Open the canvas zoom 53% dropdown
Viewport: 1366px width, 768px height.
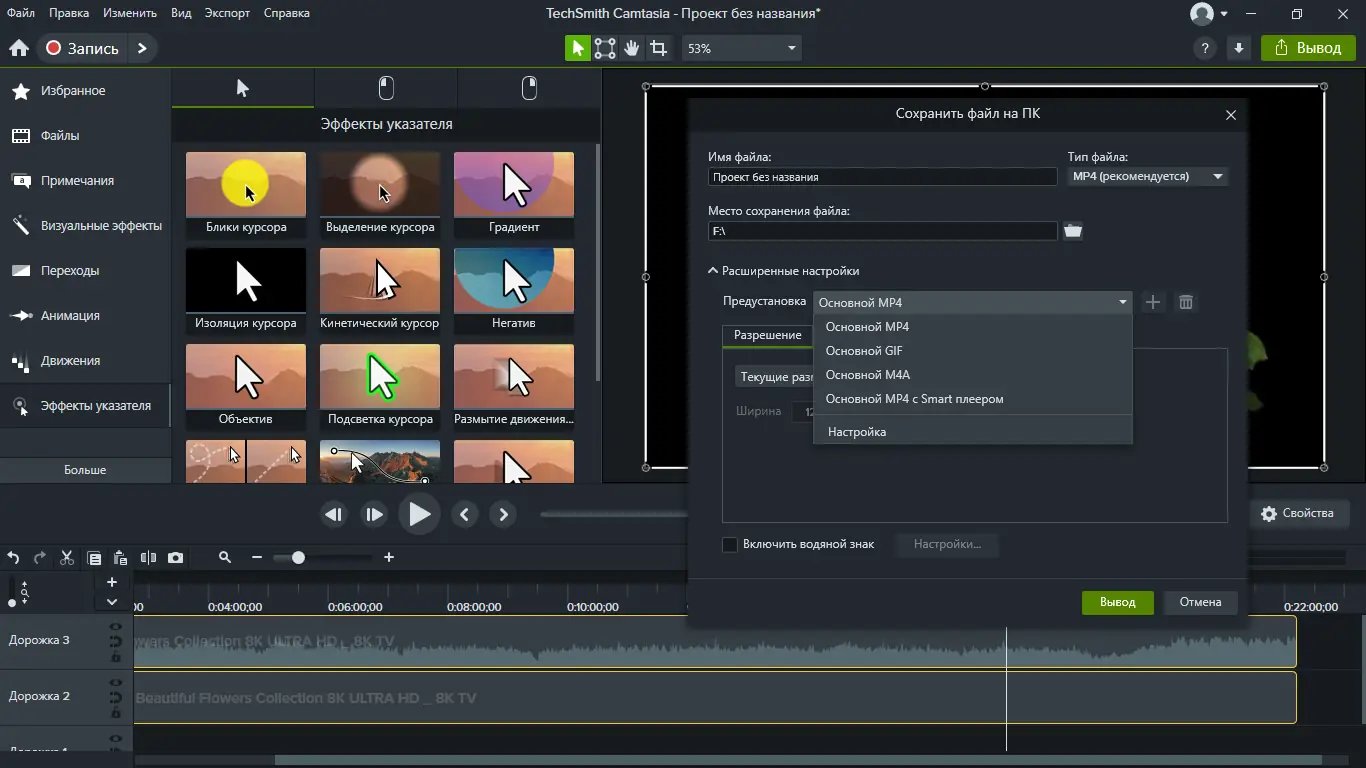[742, 48]
